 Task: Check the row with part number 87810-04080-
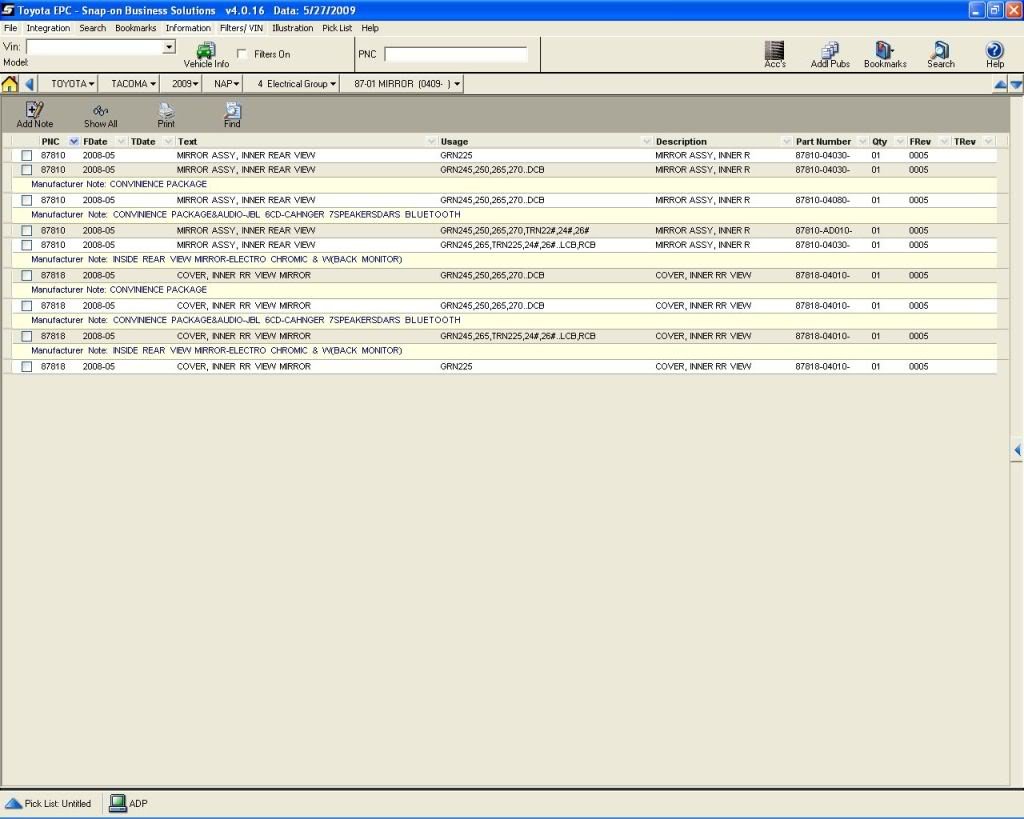(x=26, y=201)
